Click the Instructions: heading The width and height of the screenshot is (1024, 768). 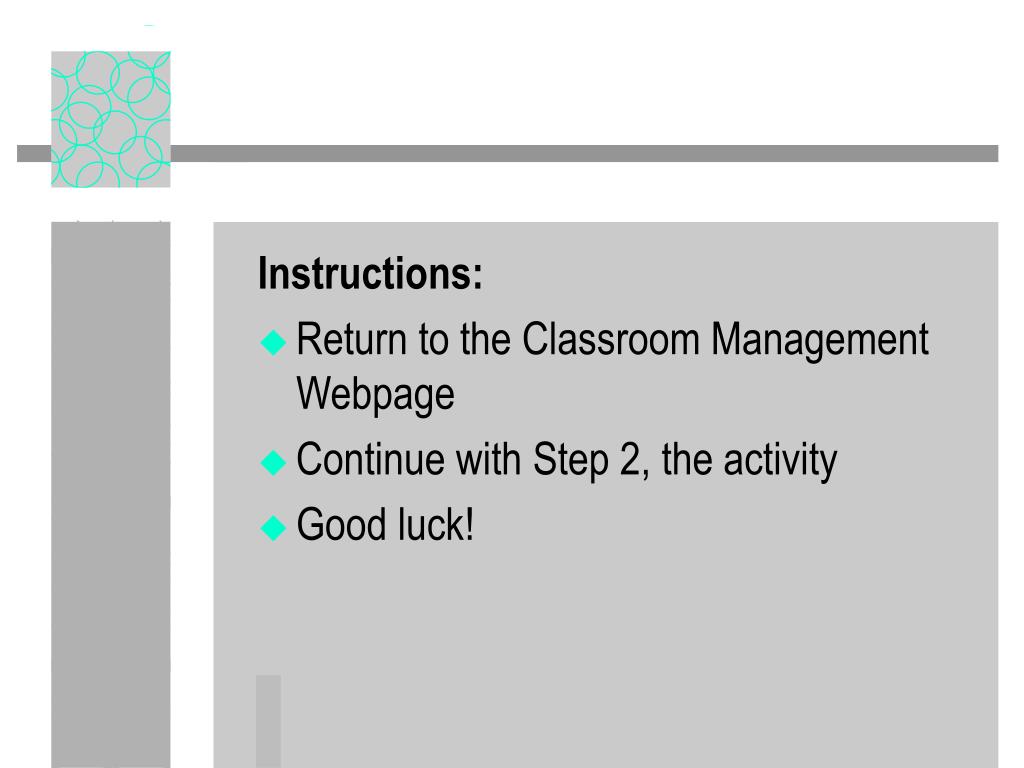tap(370, 273)
